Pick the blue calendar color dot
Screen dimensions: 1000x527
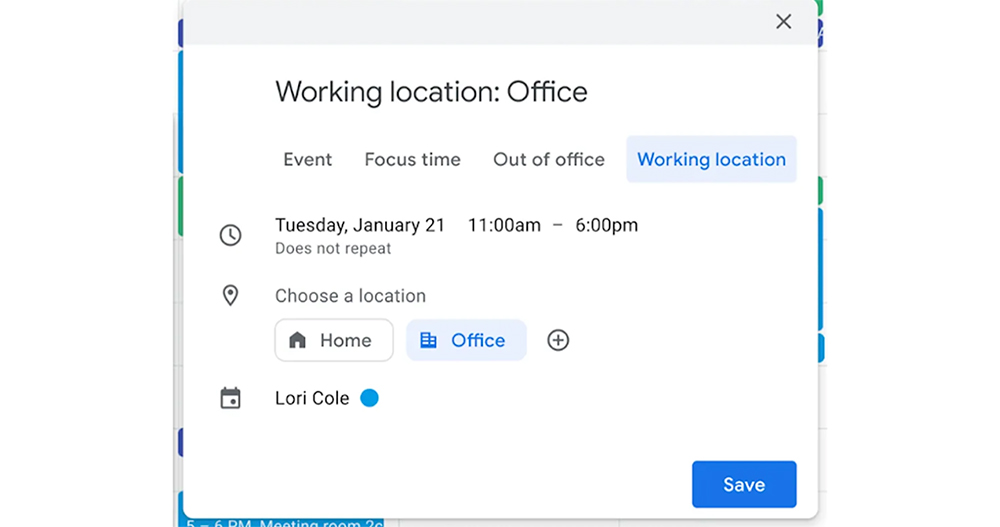tap(369, 398)
